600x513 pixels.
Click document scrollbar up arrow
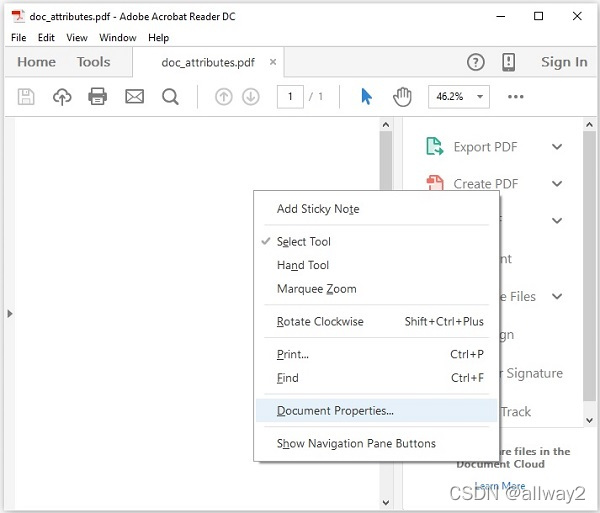coord(386,125)
